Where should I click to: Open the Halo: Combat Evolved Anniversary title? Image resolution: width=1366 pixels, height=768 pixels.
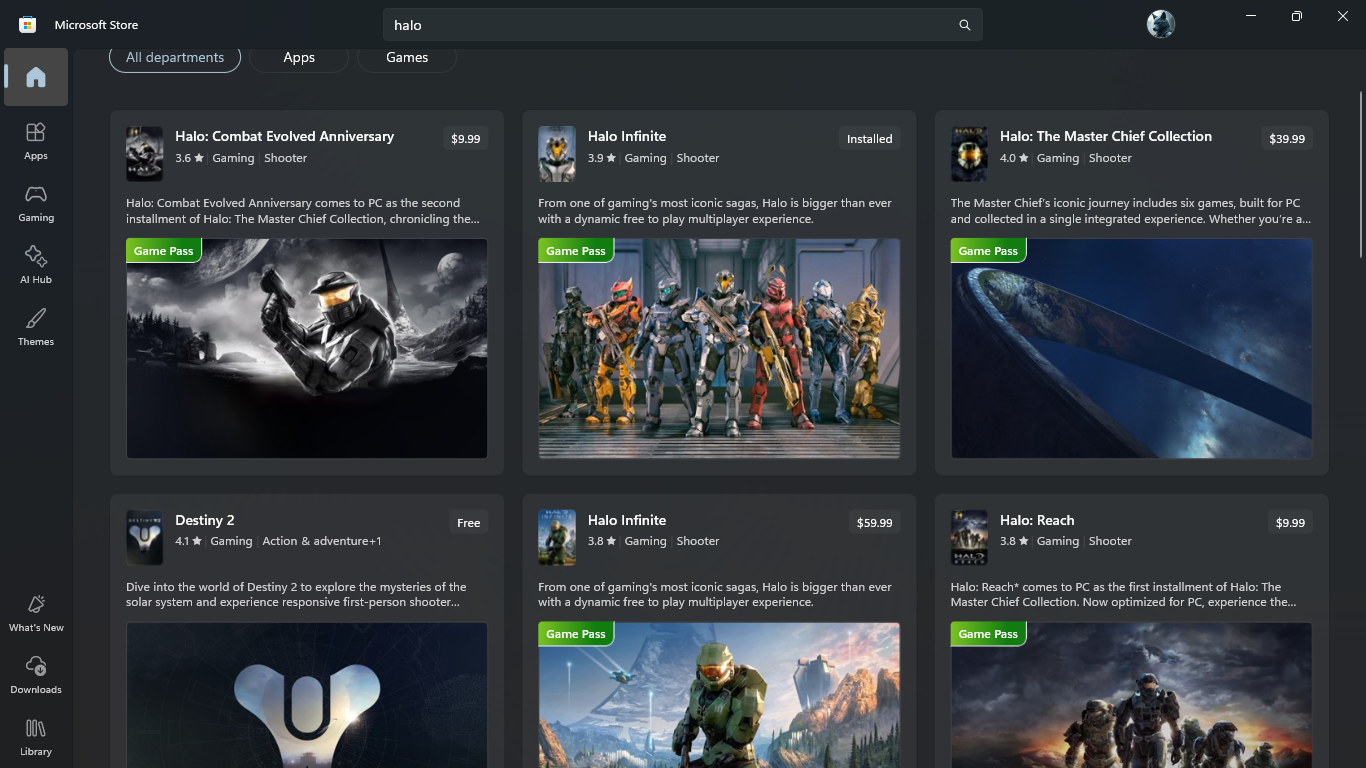[x=284, y=136]
